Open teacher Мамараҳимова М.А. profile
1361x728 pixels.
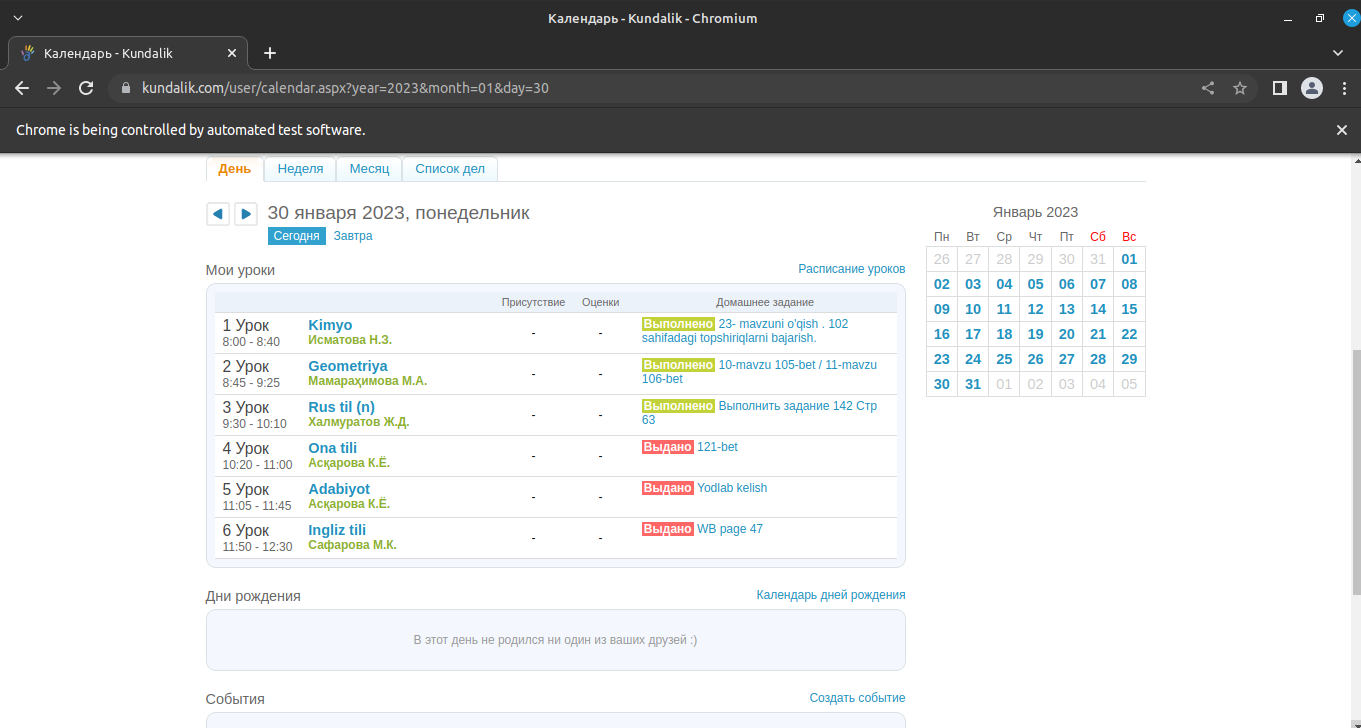click(x=368, y=381)
